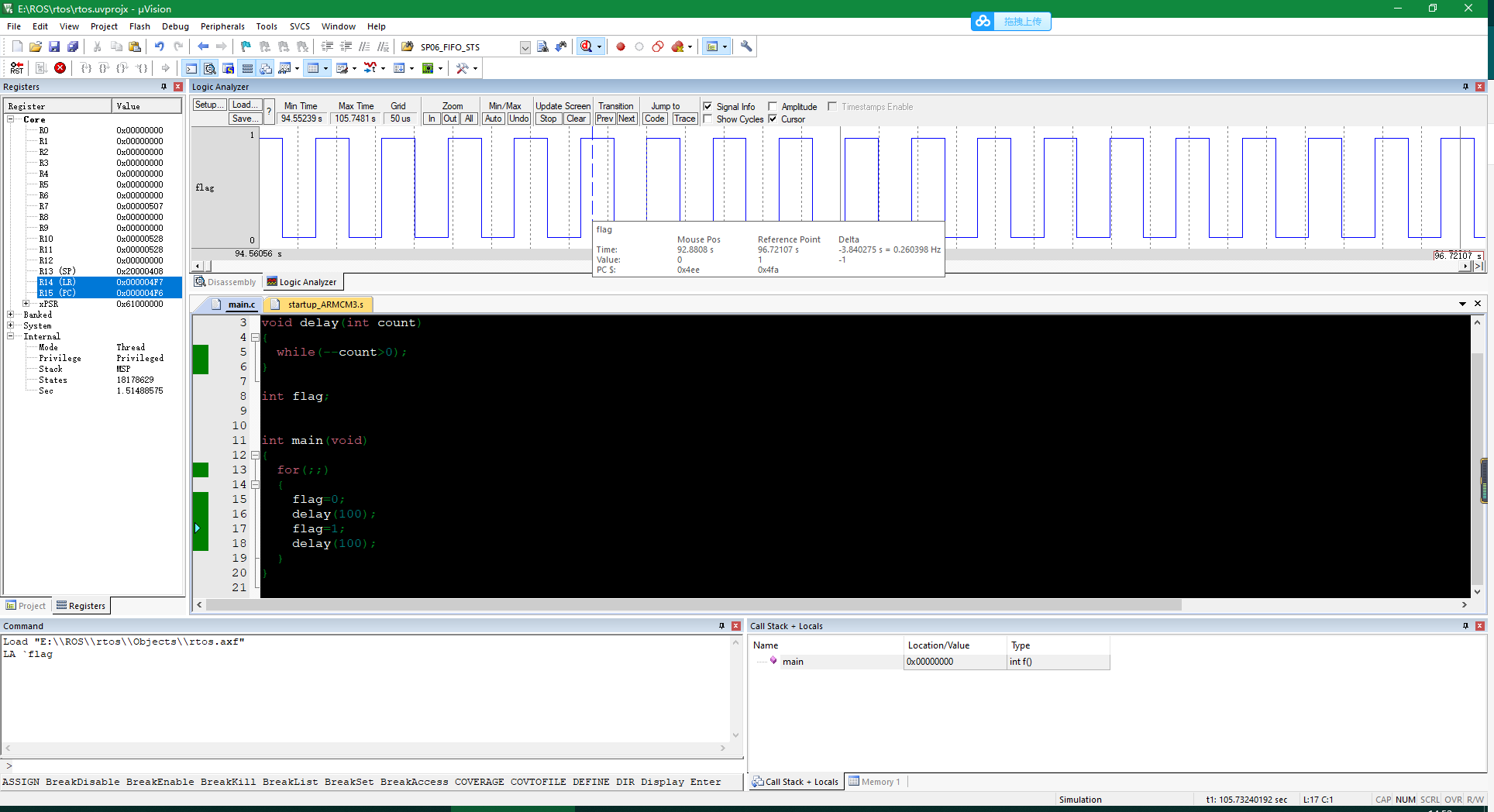The height and width of the screenshot is (812, 1494).
Task: Fold the delay function at line 4
Action: pyautogui.click(x=255, y=337)
